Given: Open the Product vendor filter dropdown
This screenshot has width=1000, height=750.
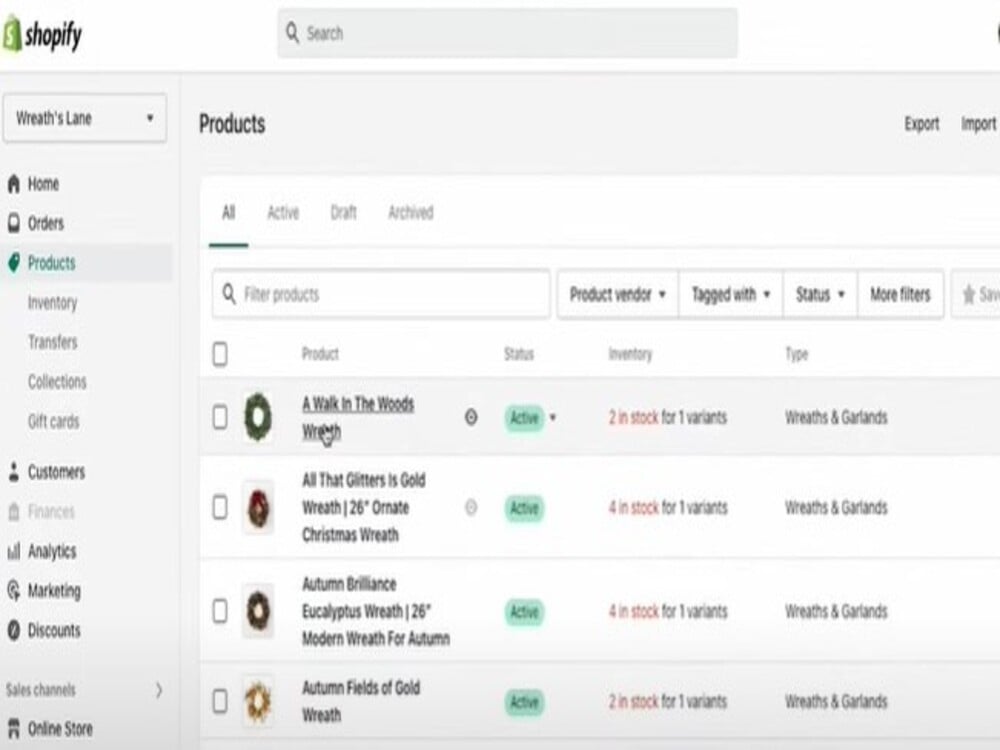Looking at the screenshot, I should [616, 295].
